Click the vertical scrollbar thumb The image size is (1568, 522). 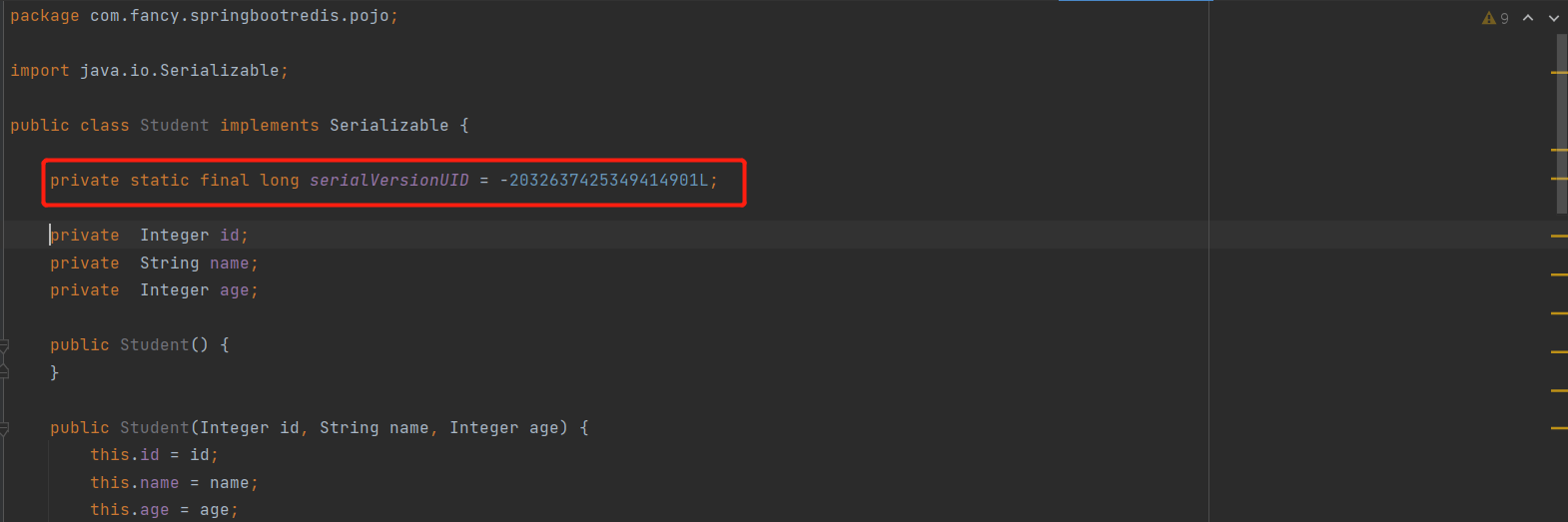click(x=1562, y=124)
